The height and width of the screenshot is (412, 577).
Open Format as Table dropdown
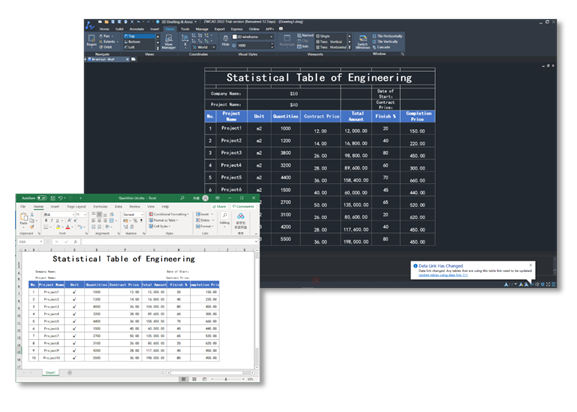point(164,220)
